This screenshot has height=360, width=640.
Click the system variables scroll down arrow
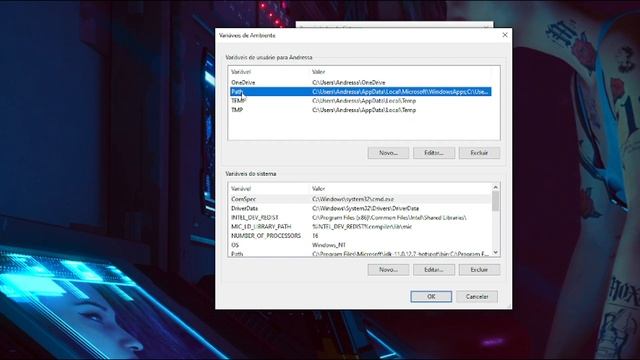coord(496,253)
